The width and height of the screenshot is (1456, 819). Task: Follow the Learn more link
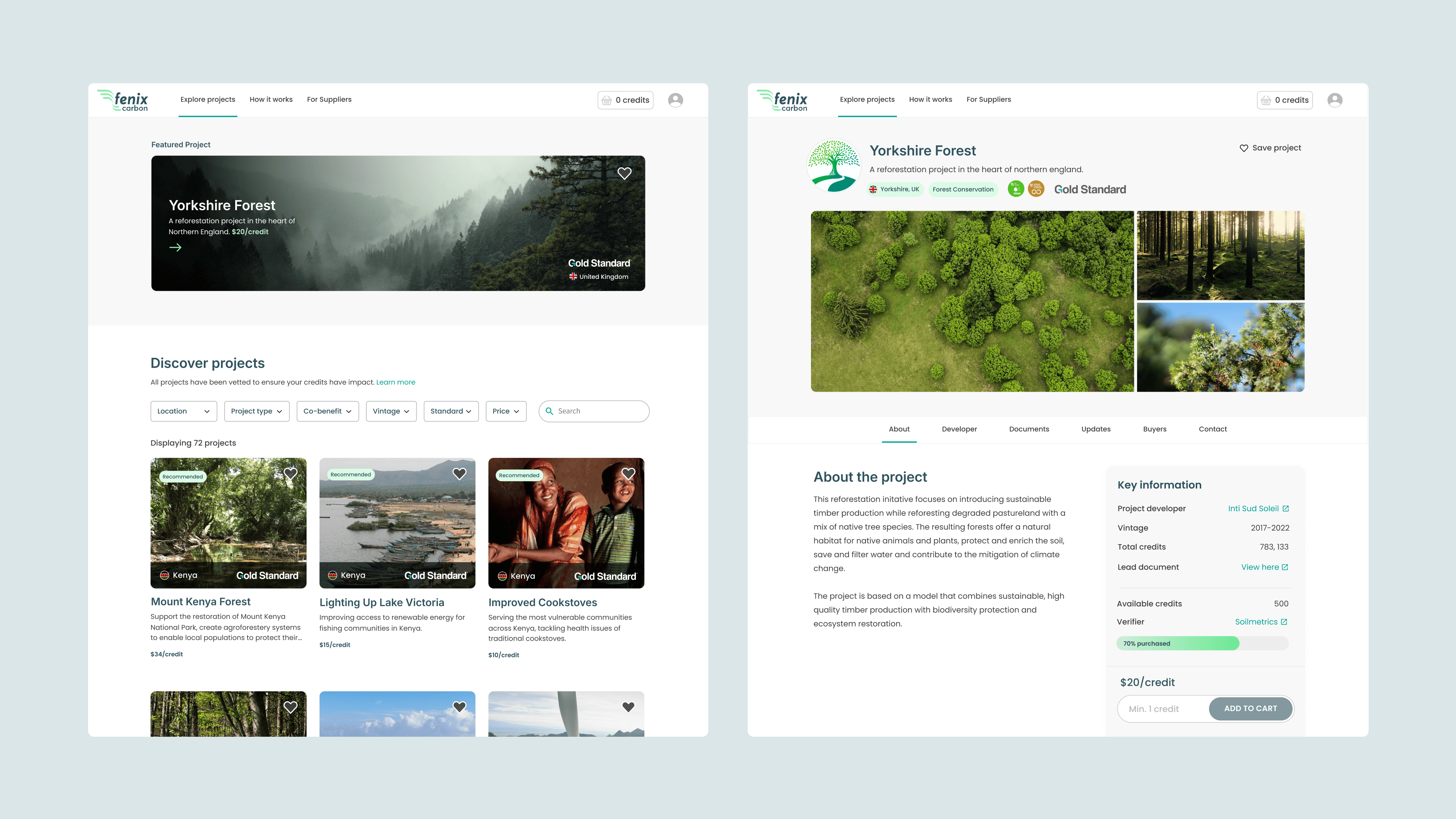click(396, 382)
